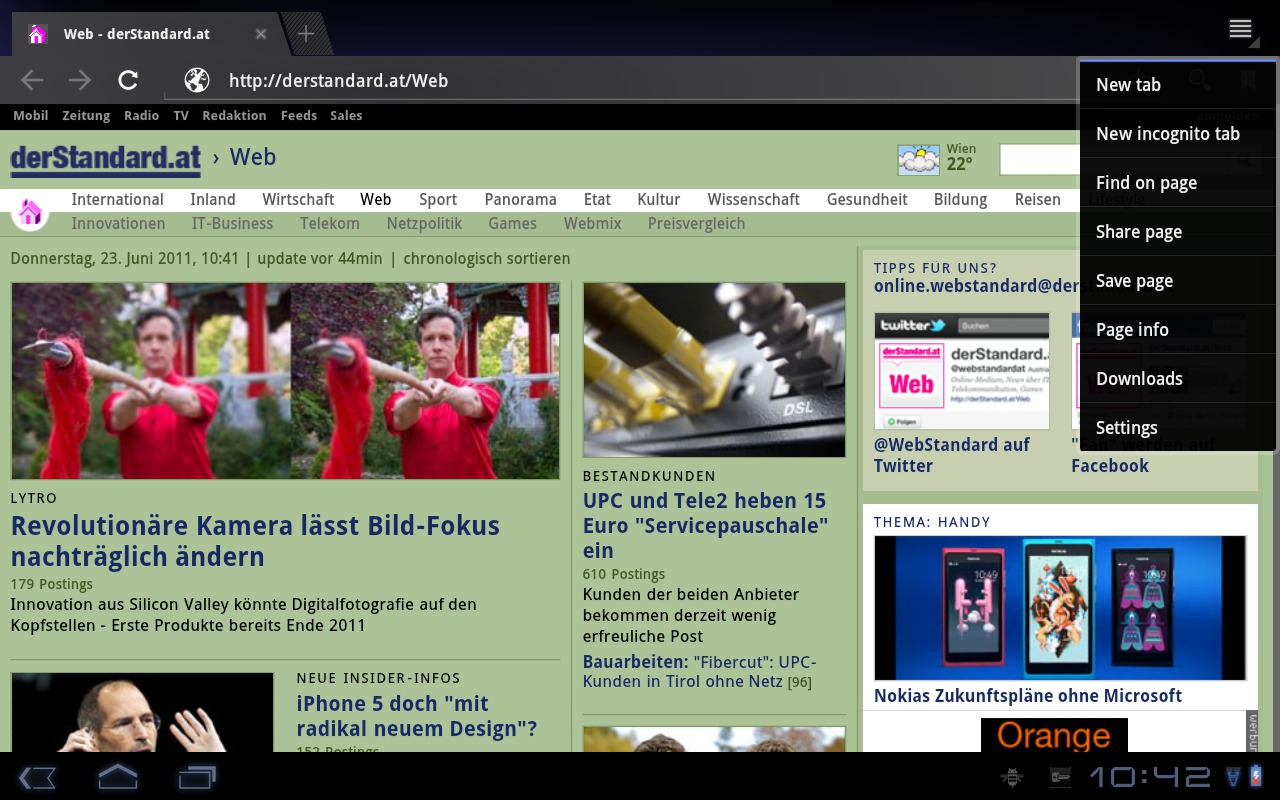Open 'Downloads' from the menu
The image size is (1280, 800).
click(1178, 379)
